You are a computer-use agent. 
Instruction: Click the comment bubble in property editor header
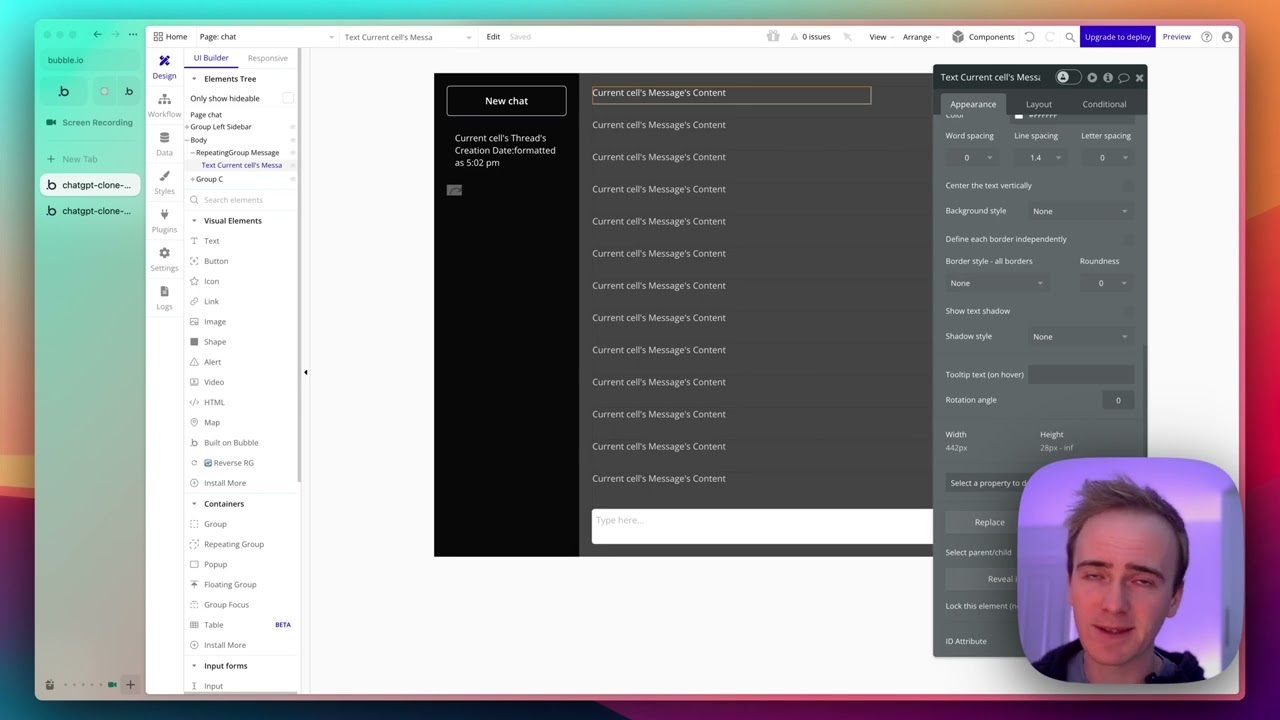[1123, 77]
